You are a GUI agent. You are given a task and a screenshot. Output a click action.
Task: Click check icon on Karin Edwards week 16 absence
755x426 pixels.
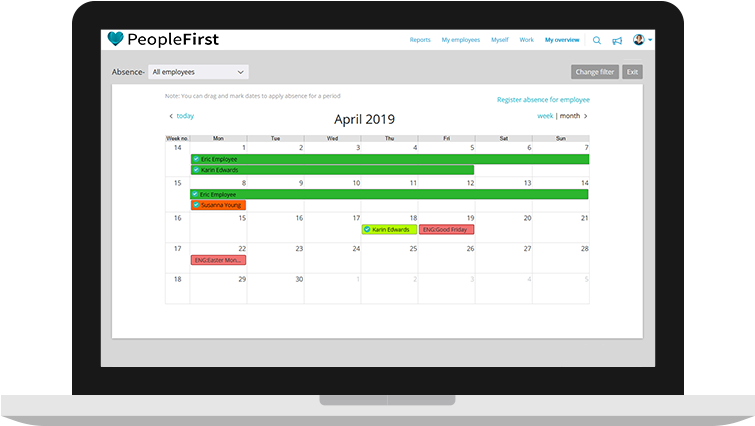point(367,230)
